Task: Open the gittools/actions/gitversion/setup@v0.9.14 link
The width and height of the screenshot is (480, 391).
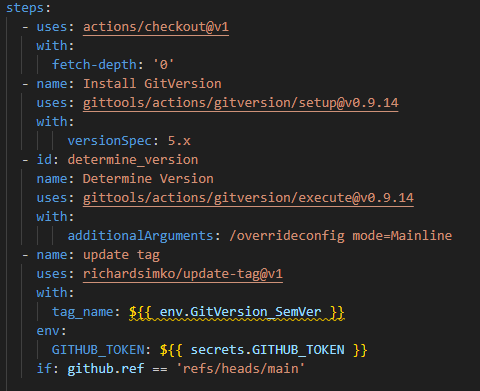Action: tap(241, 103)
